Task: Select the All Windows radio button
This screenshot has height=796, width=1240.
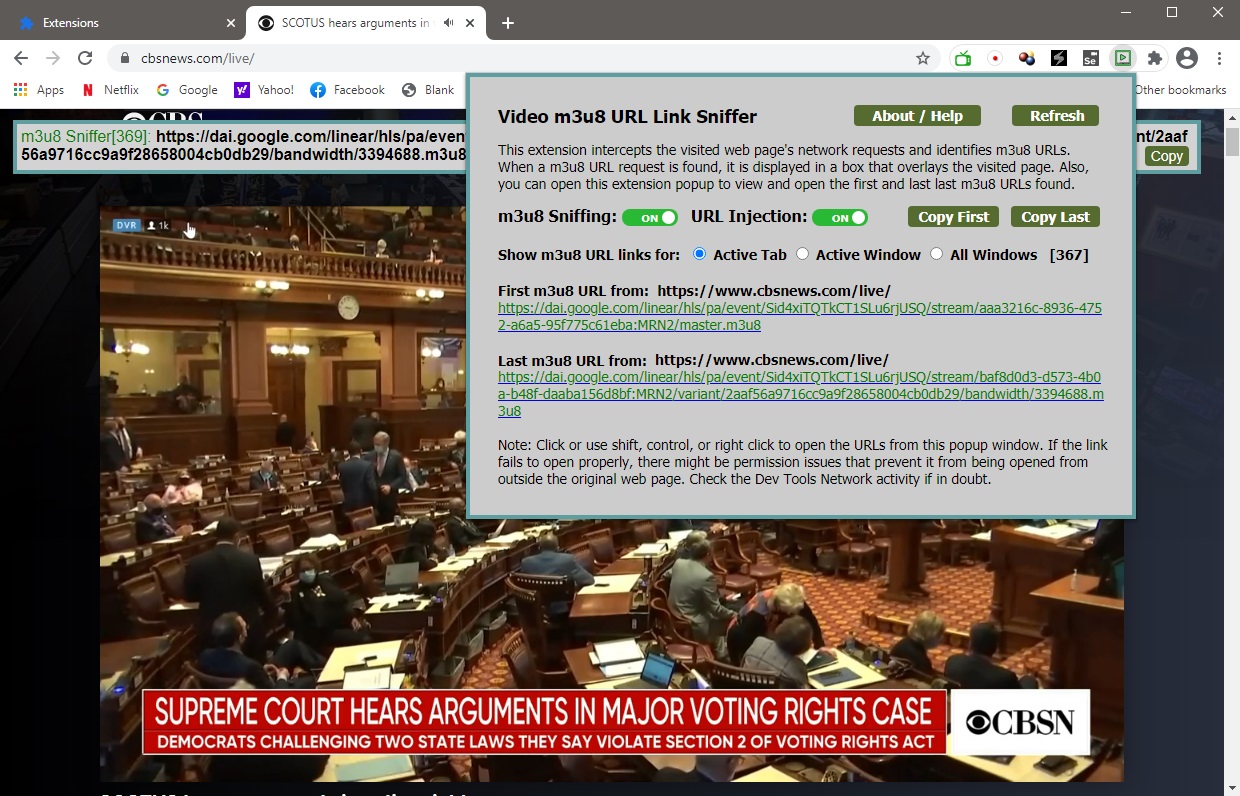Action: click(936, 254)
